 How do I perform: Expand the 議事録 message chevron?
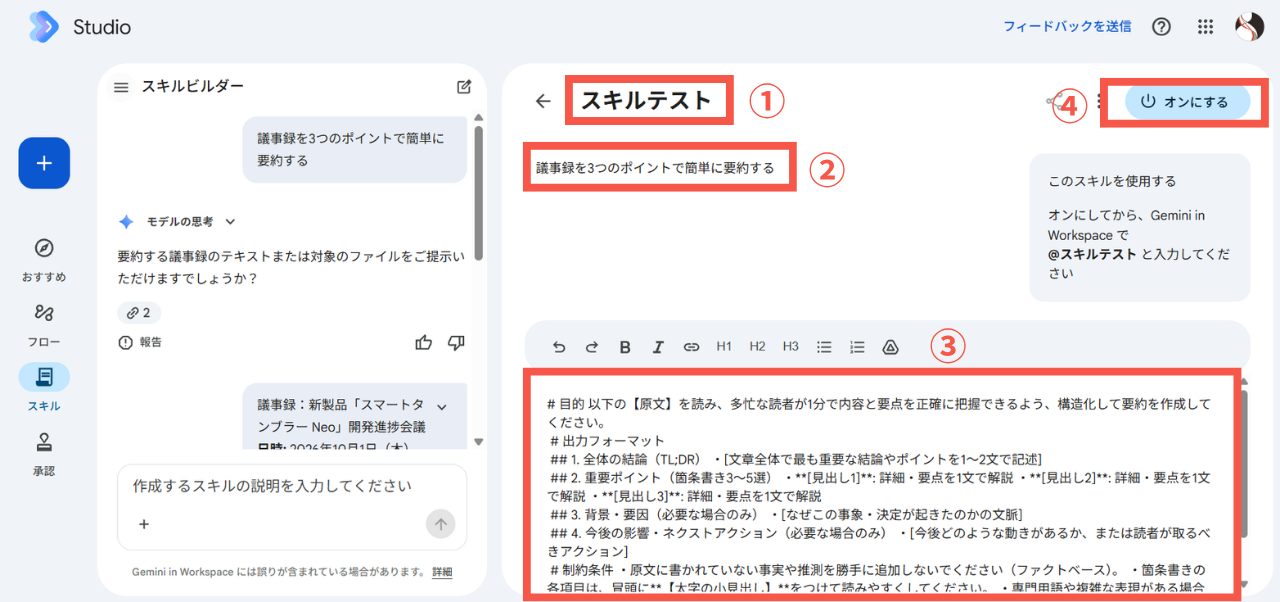441,406
